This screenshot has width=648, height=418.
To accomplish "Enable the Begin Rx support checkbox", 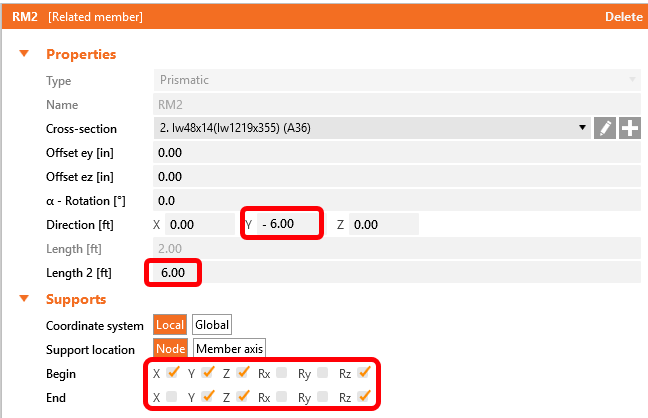I will 281,373.
